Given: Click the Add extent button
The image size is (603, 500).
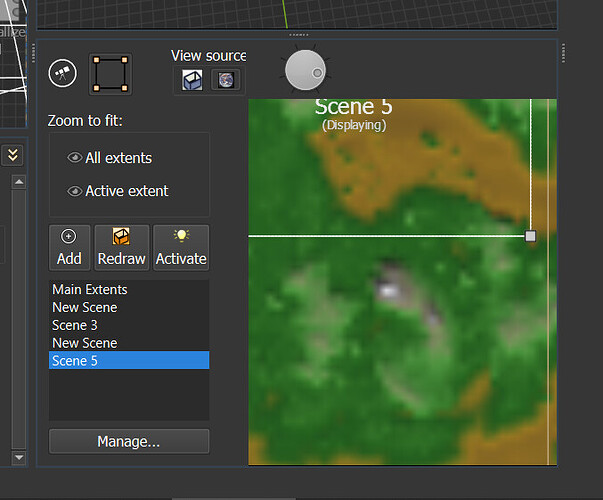Looking at the screenshot, I should coord(69,248).
